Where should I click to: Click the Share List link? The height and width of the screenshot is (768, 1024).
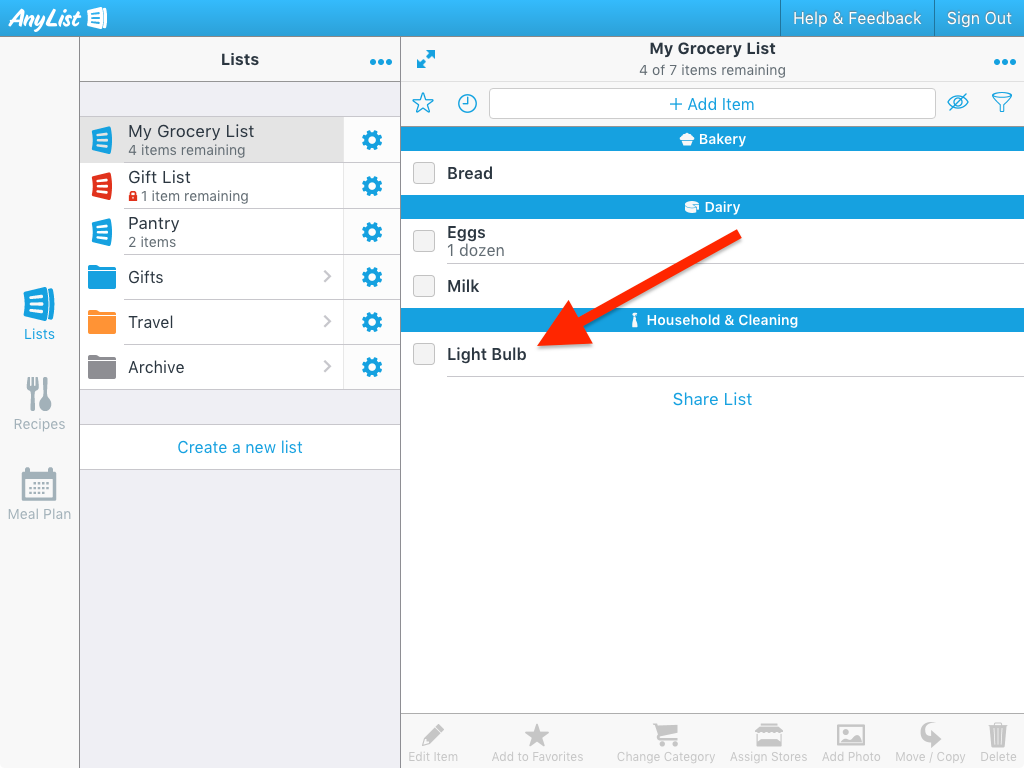tap(712, 399)
